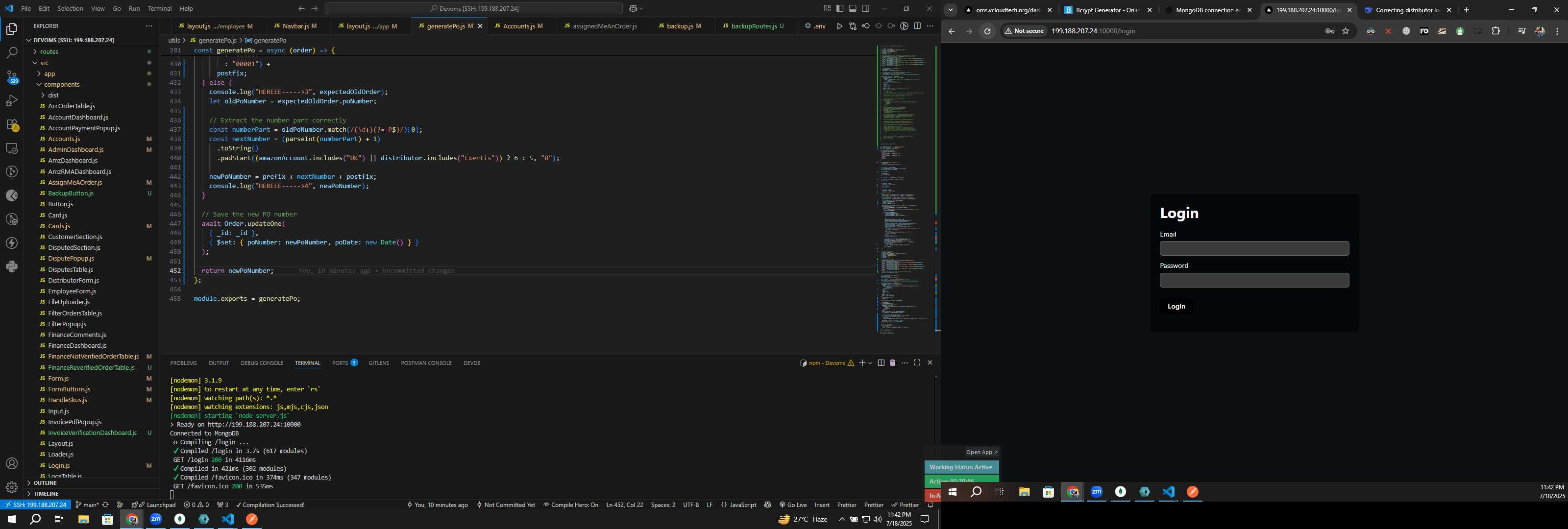The image size is (1568, 529).
Task: Click the Open App overlay button
Action: pyautogui.click(x=981, y=452)
